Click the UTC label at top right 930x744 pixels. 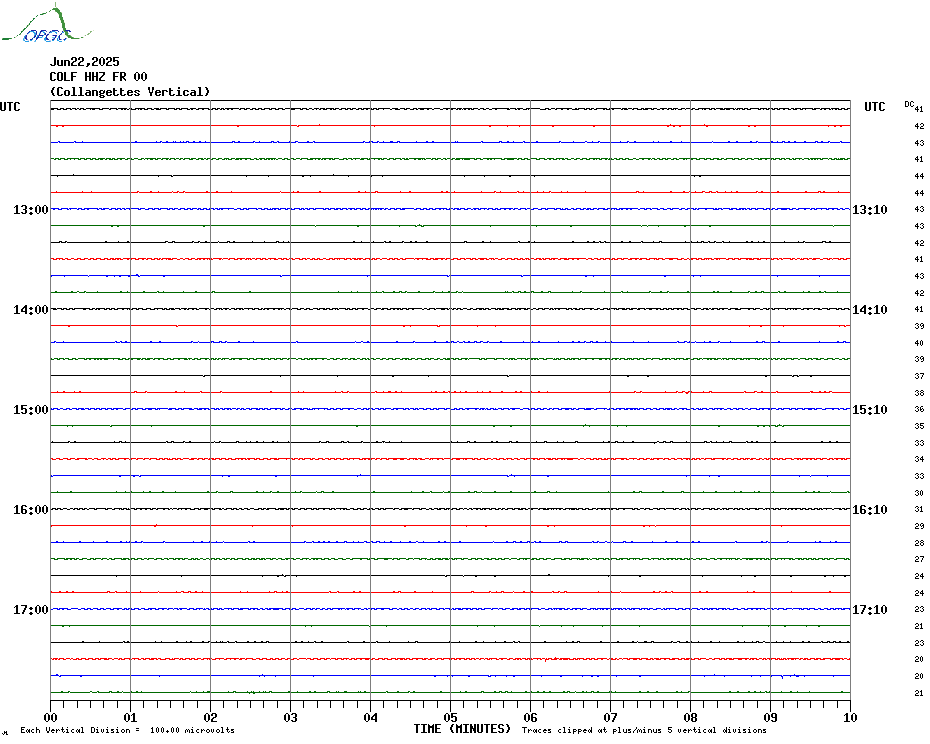875,107
